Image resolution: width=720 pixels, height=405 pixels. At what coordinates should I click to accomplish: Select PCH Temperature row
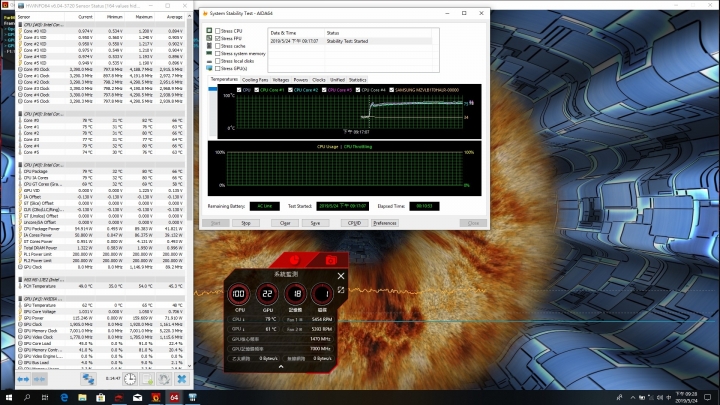[x=101, y=286]
